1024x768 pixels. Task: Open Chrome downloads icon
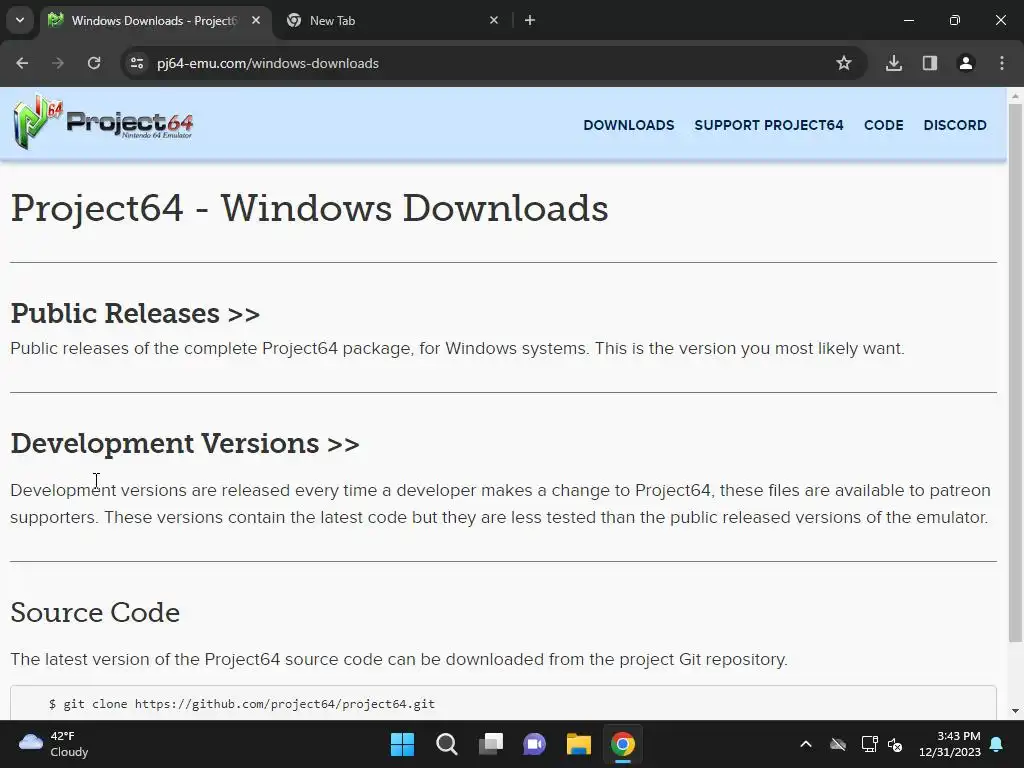pos(894,63)
